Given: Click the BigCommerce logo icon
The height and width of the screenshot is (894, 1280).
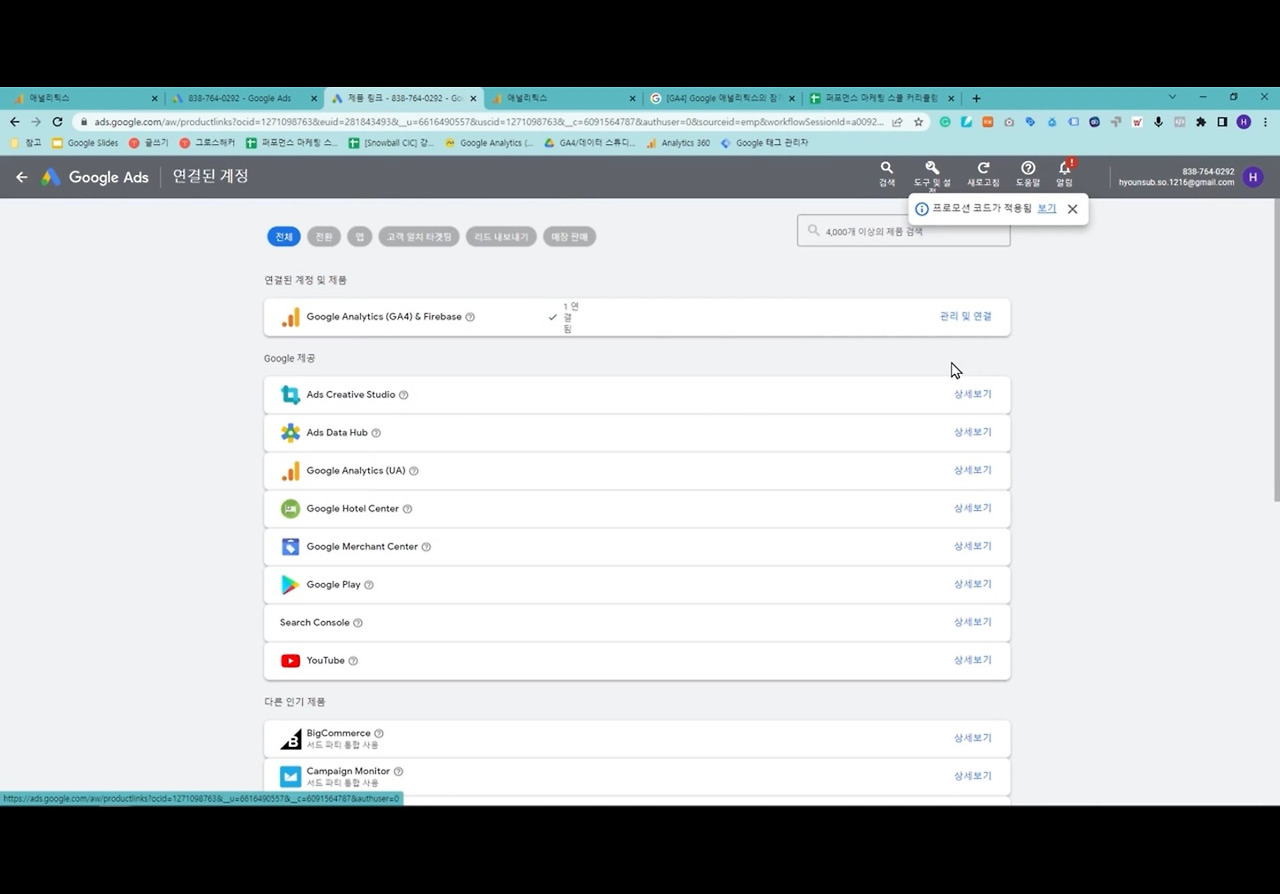Looking at the screenshot, I should point(290,739).
